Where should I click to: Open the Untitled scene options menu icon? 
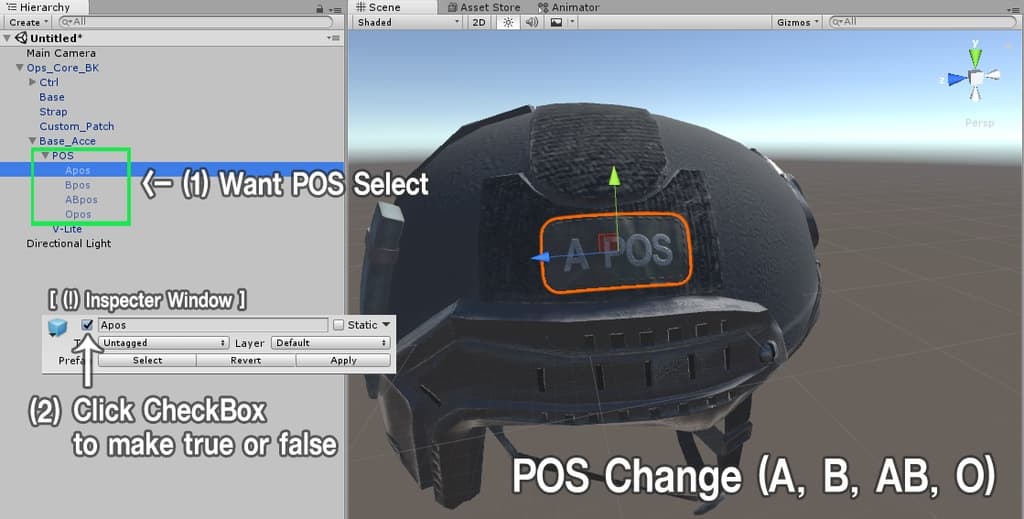(x=333, y=39)
